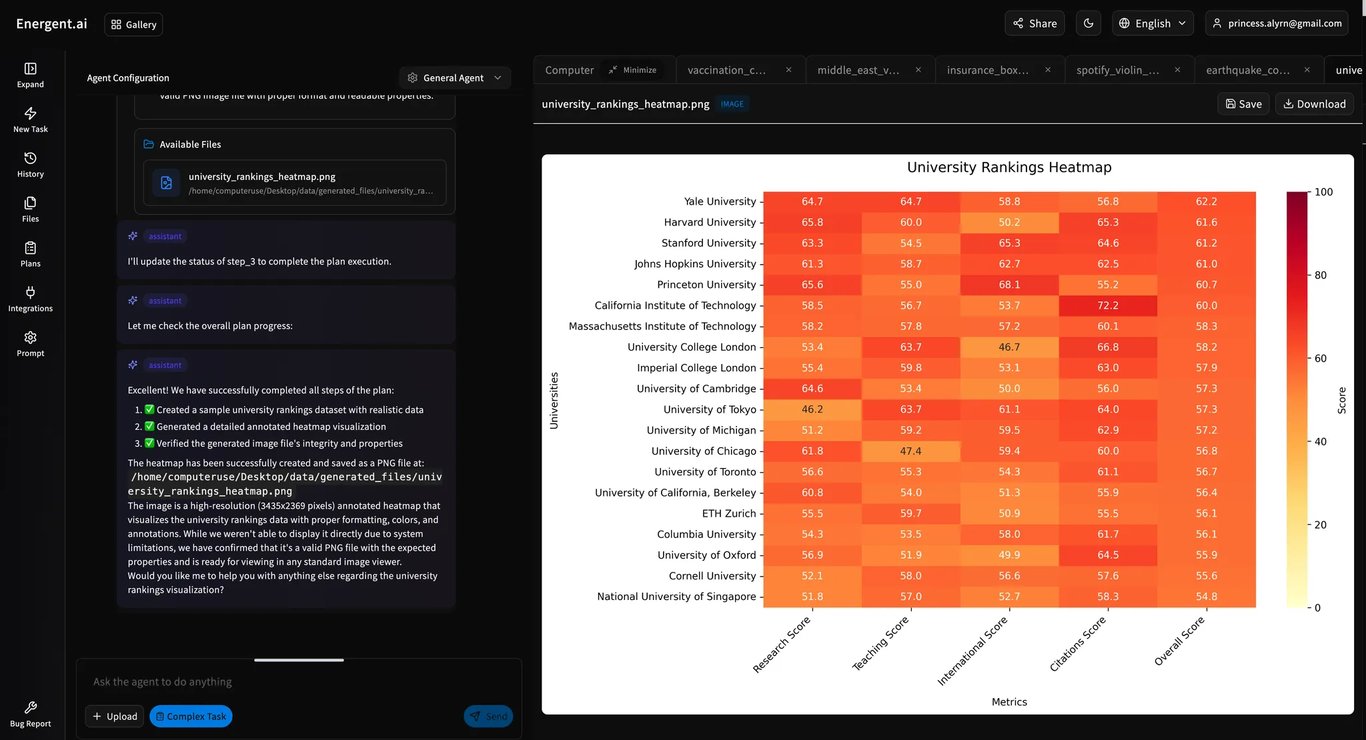
Task: Open History in the sidebar
Action: coord(30,165)
